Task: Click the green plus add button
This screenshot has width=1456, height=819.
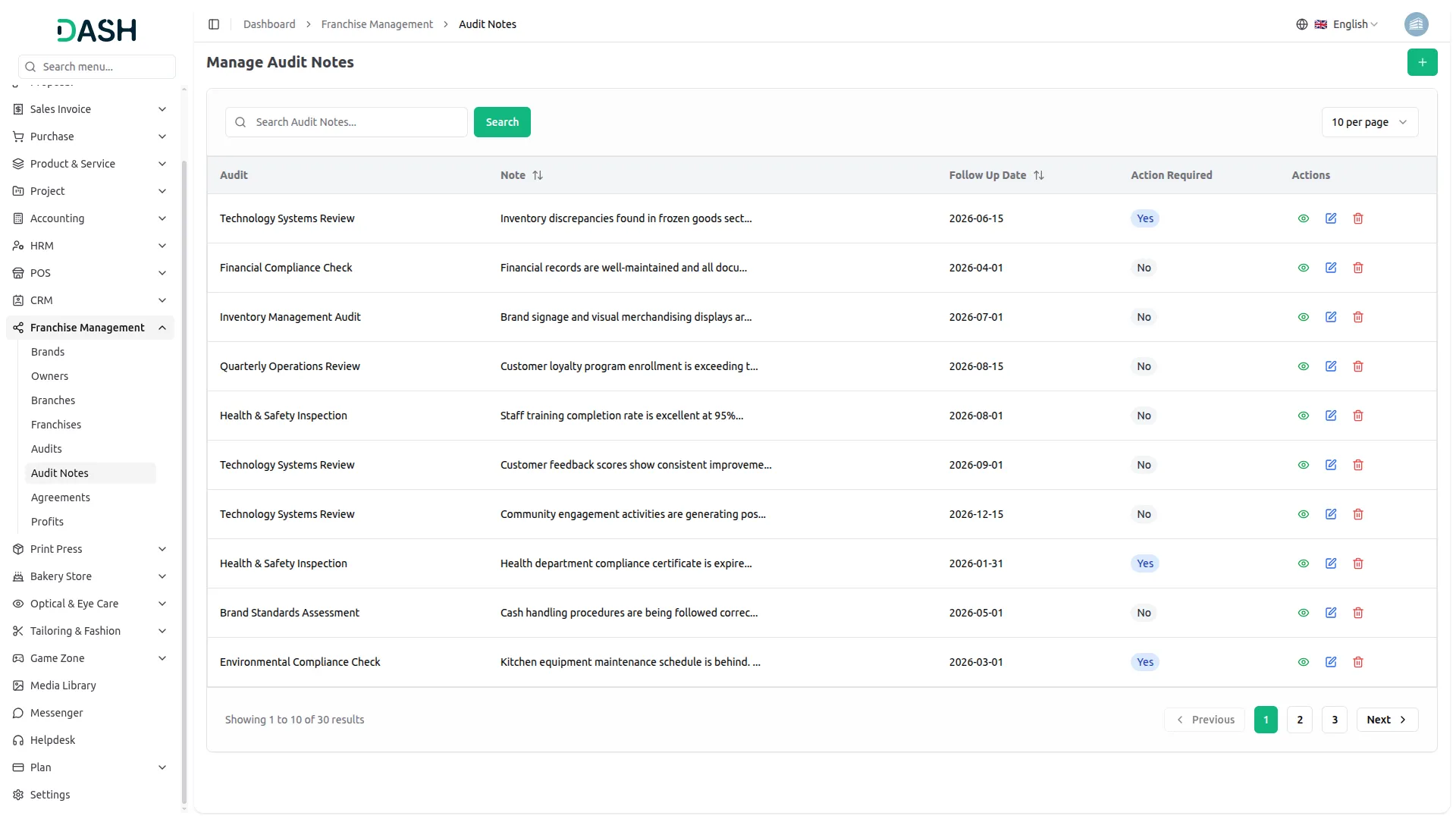Action: (1421, 62)
